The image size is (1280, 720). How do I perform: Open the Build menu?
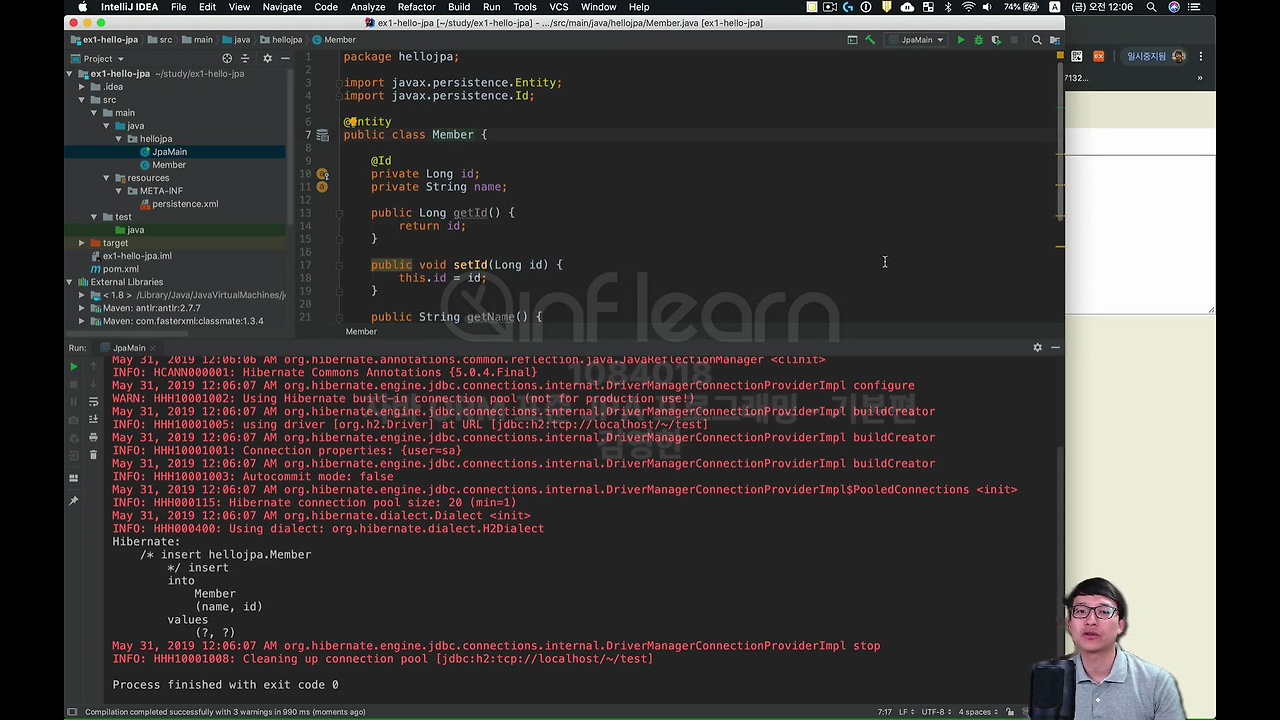click(x=459, y=7)
